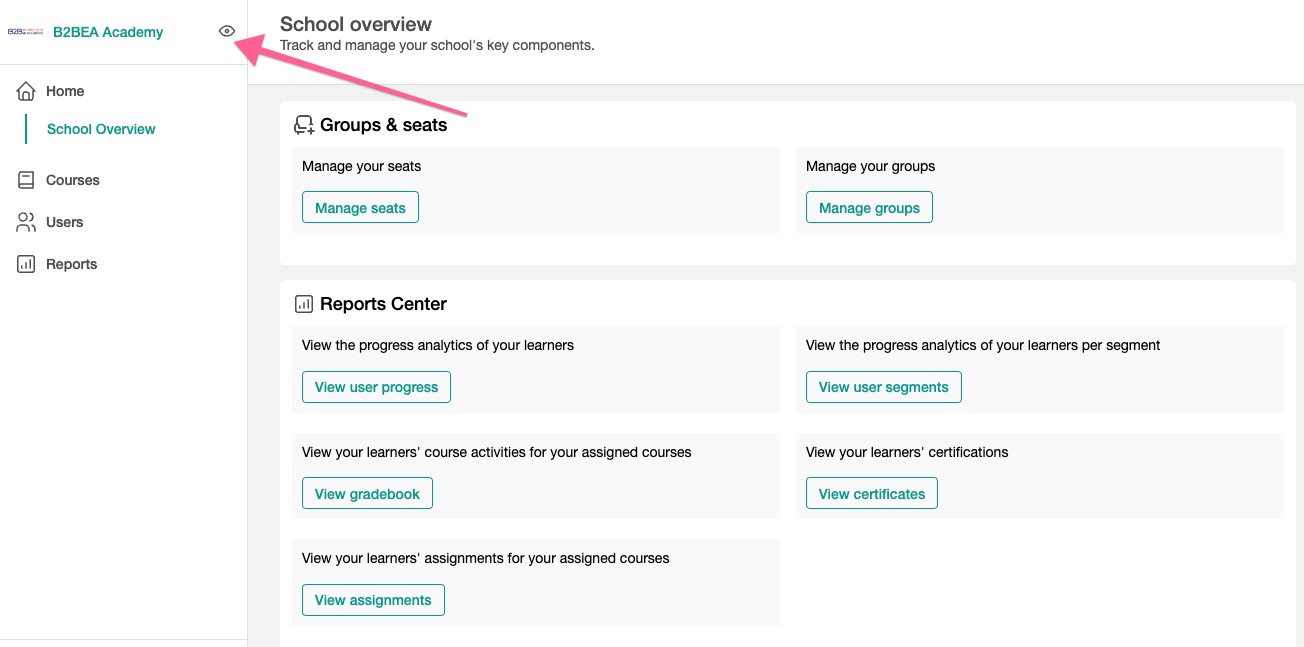Click the View user progress button

coord(376,387)
